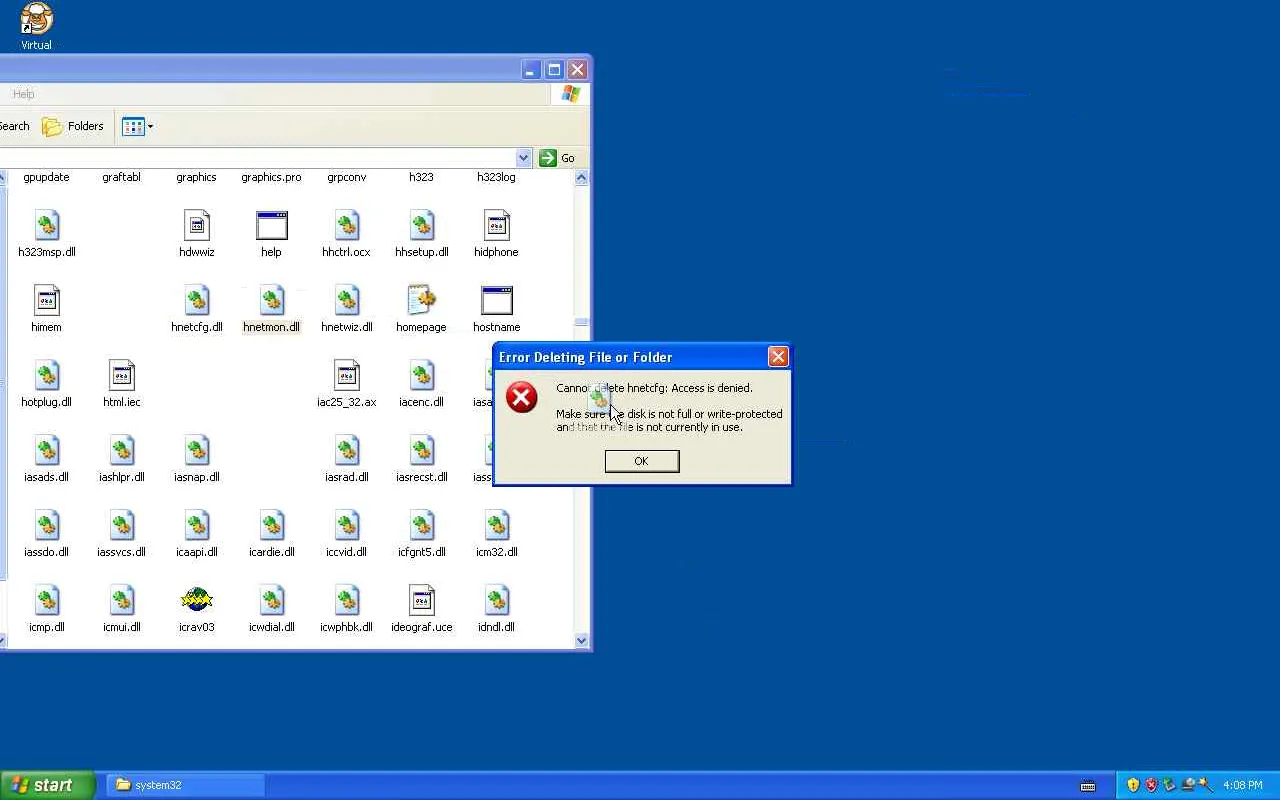Viewport: 1280px width, 800px height.
Task: Click the yellow security shield tray icon
Action: (x=1133, y=785)
